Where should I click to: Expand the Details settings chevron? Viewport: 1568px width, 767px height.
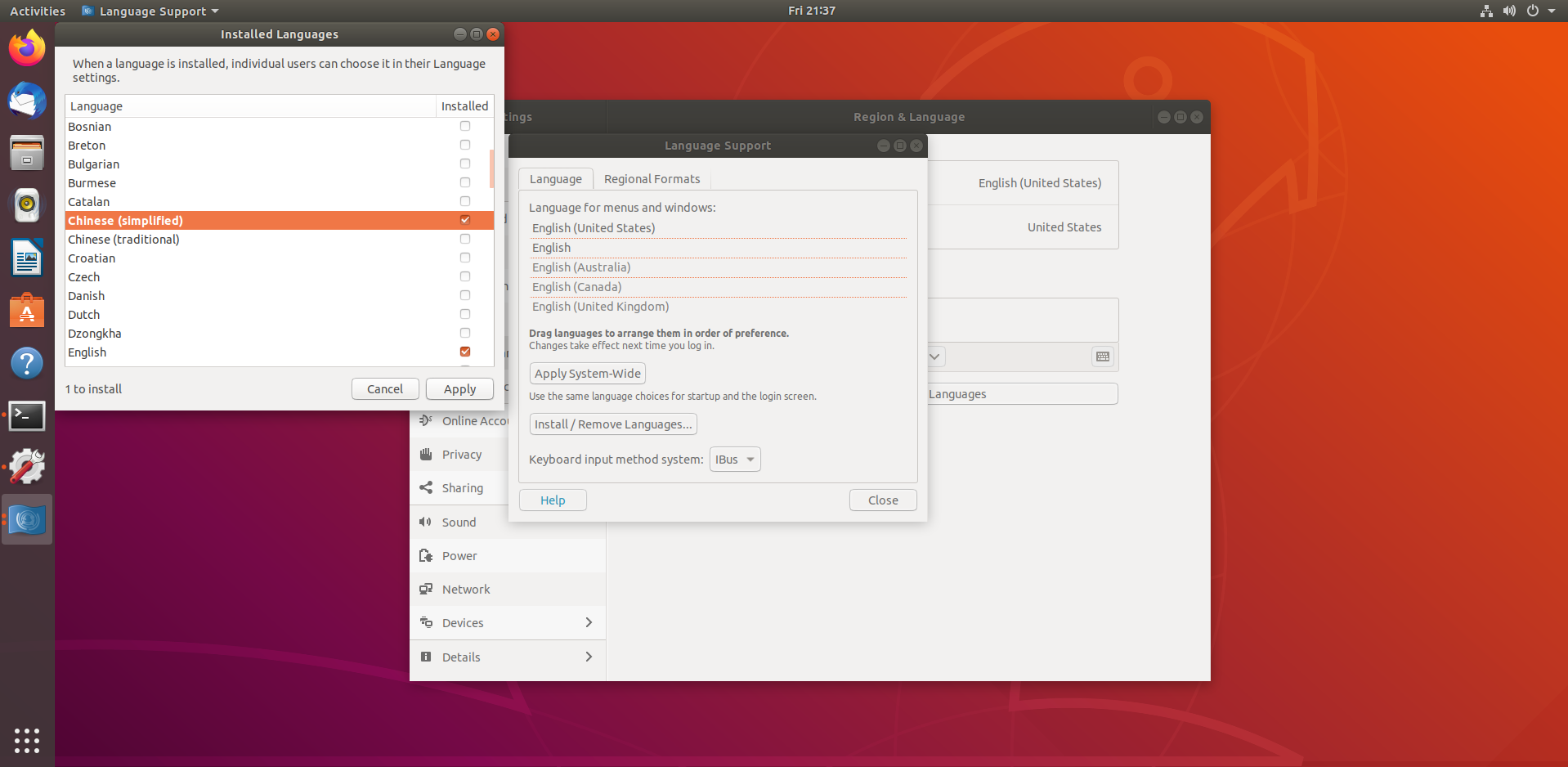coord(589,657)
